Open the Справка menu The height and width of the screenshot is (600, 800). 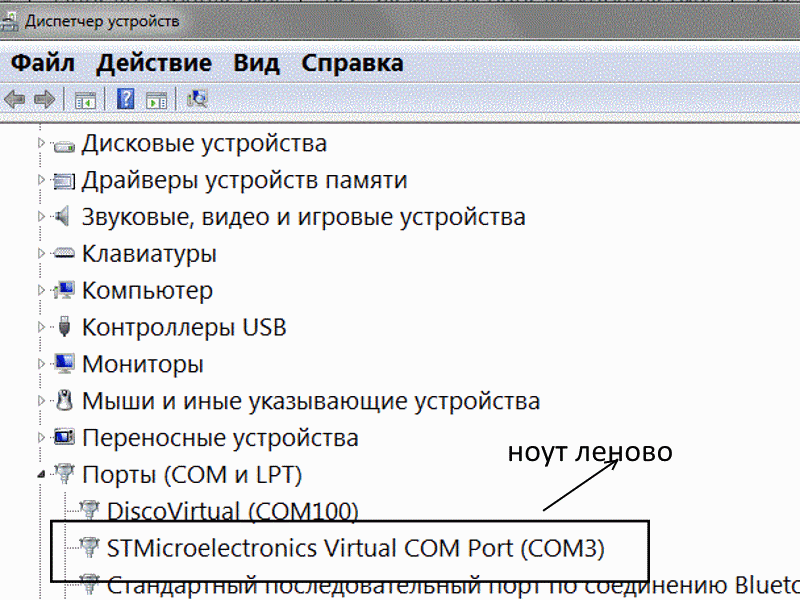coord(352,63)
